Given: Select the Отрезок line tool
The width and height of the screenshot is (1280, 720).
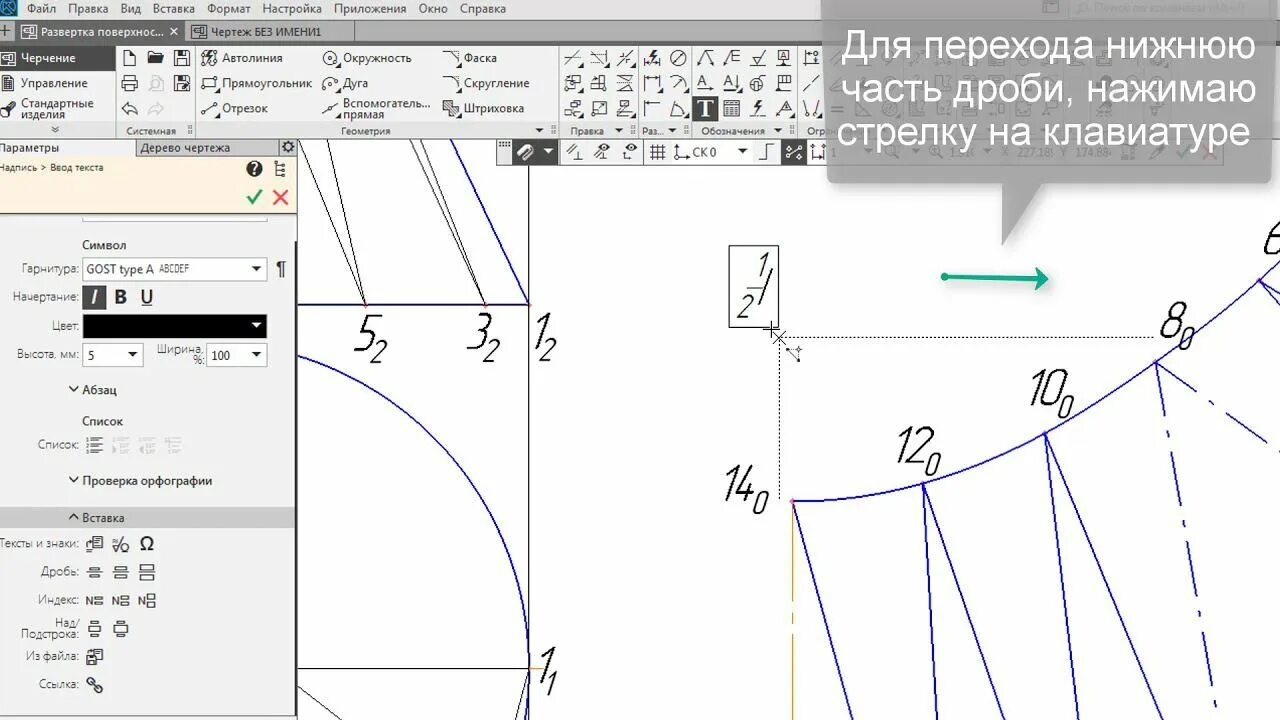Looking at the screenshot, I should point(235,108).
